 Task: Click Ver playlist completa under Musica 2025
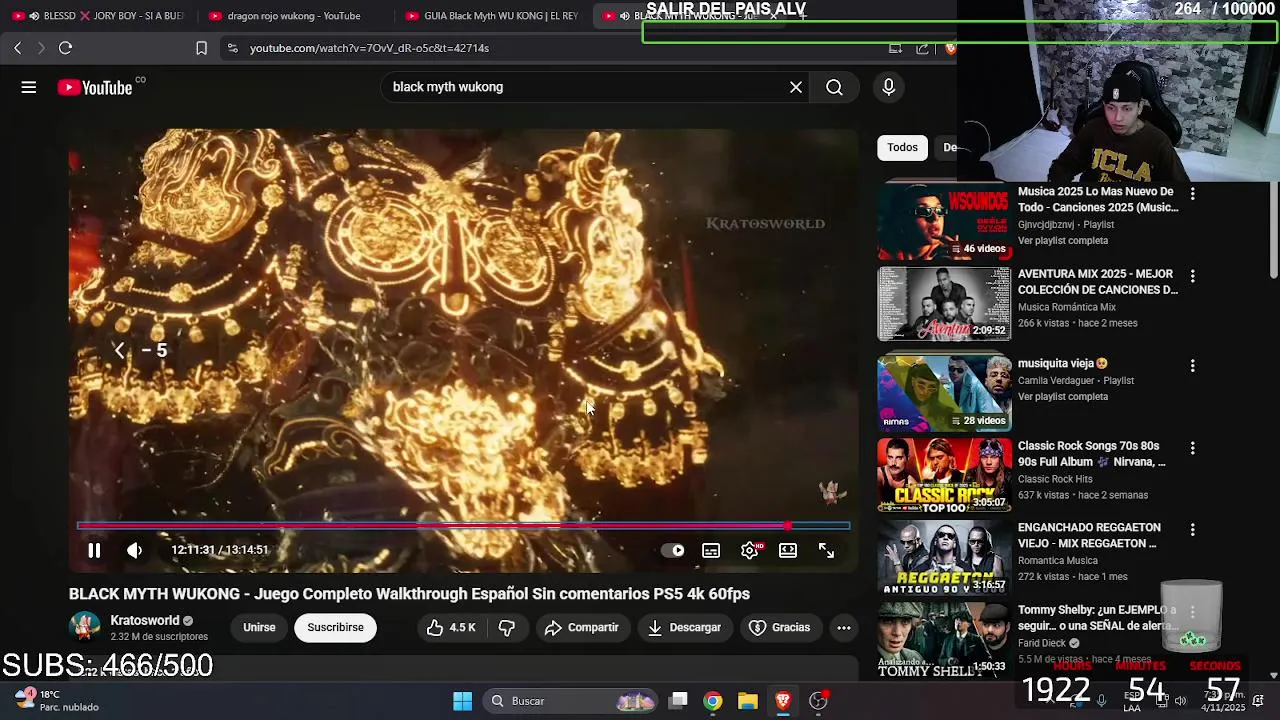click(1063, 241)
